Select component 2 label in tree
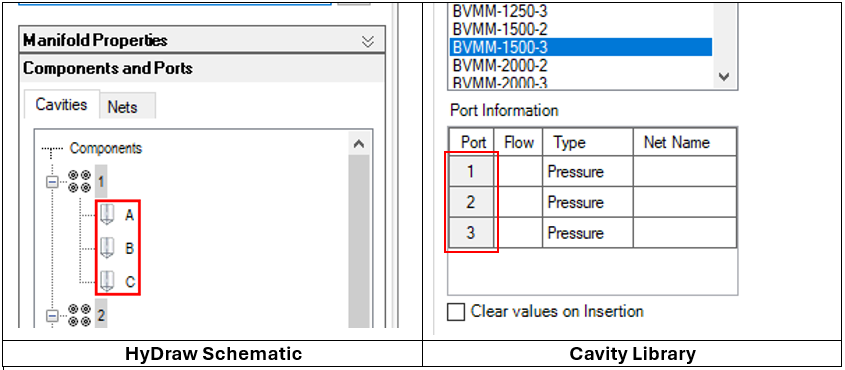Image resolution: width=845 pixels, height=370 pixels. [x=101, y=316]
